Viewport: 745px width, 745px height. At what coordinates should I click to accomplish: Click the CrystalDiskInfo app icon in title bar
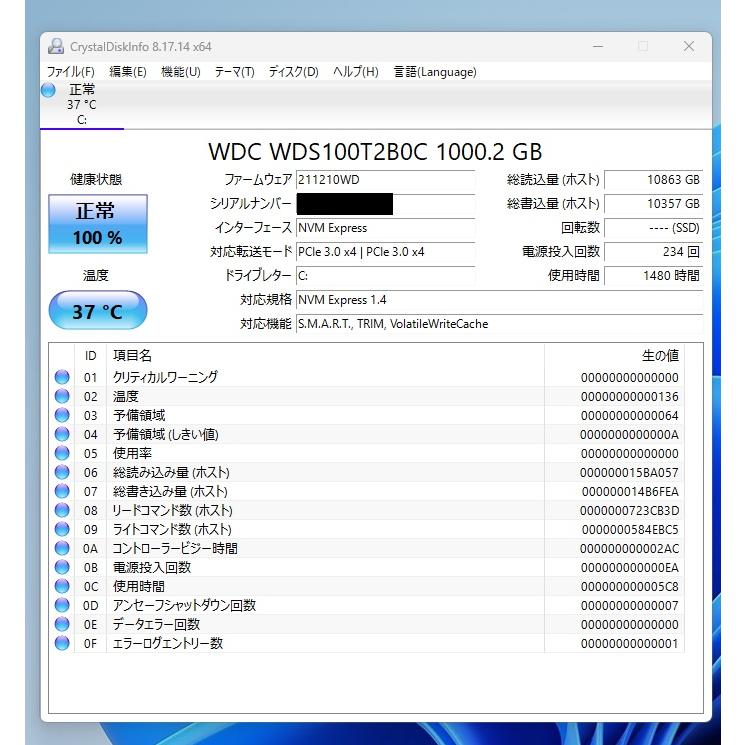(56, 47)
